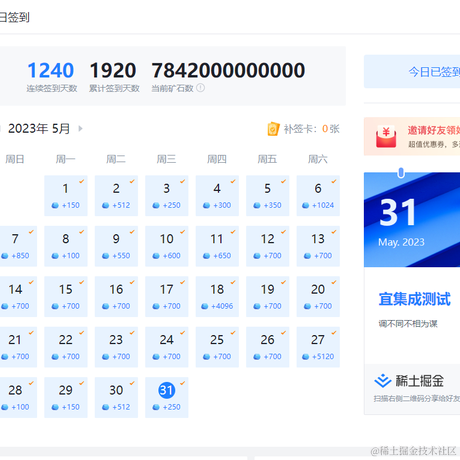Click the 今日已签到 button
Image resolution: width=460 pixels, height=460 pixels.
[412, 72]
